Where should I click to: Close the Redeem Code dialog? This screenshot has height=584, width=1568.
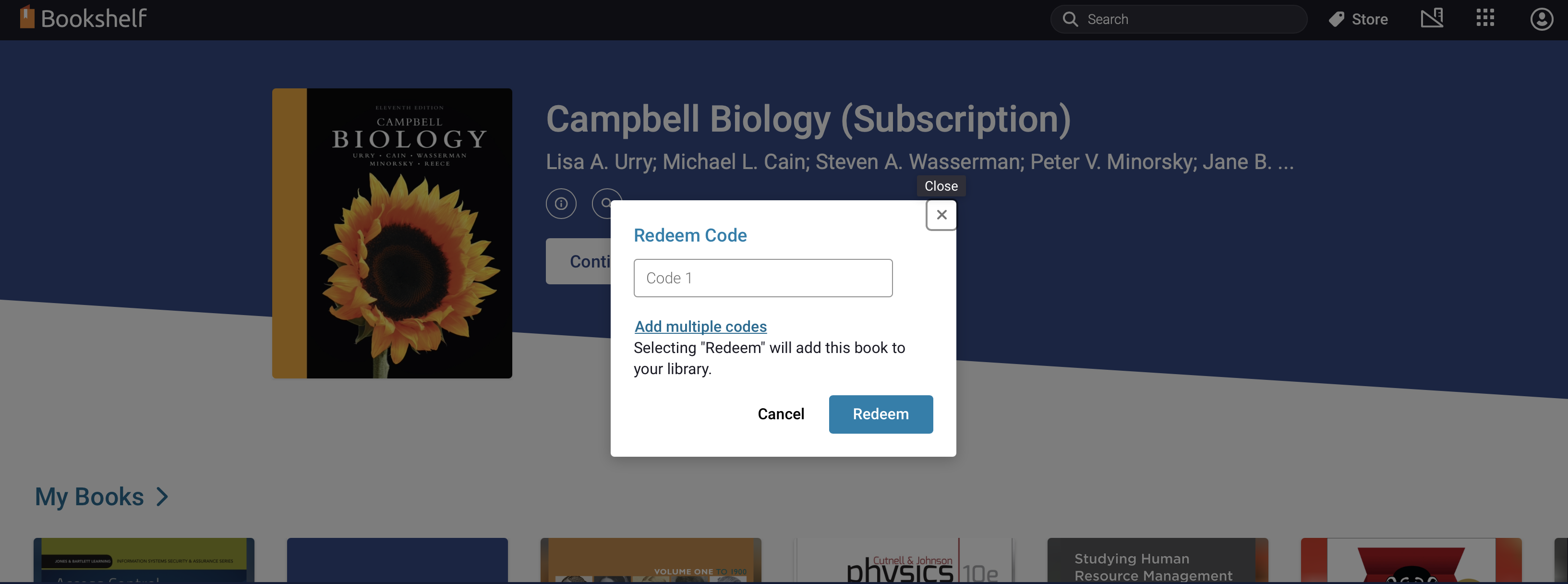click(x=940, y=213)
